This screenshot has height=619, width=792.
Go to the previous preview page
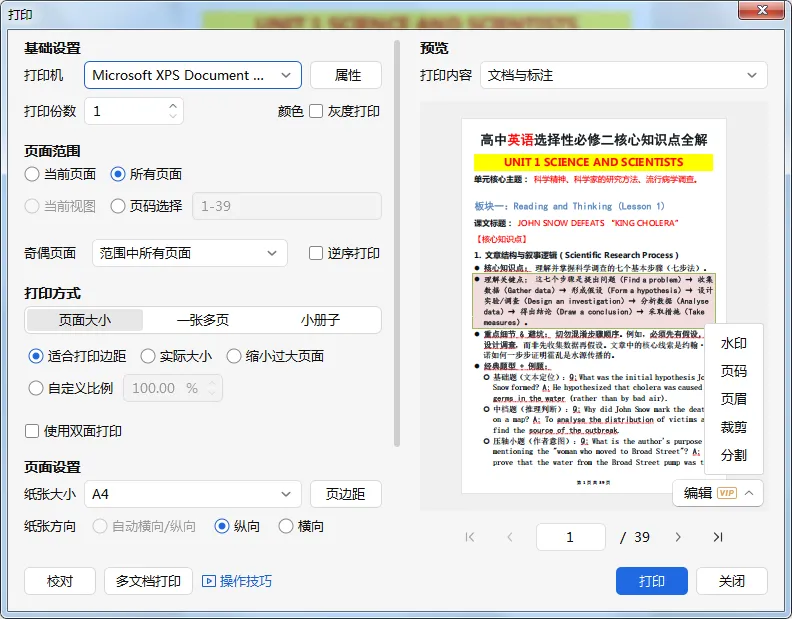[510, 537]
